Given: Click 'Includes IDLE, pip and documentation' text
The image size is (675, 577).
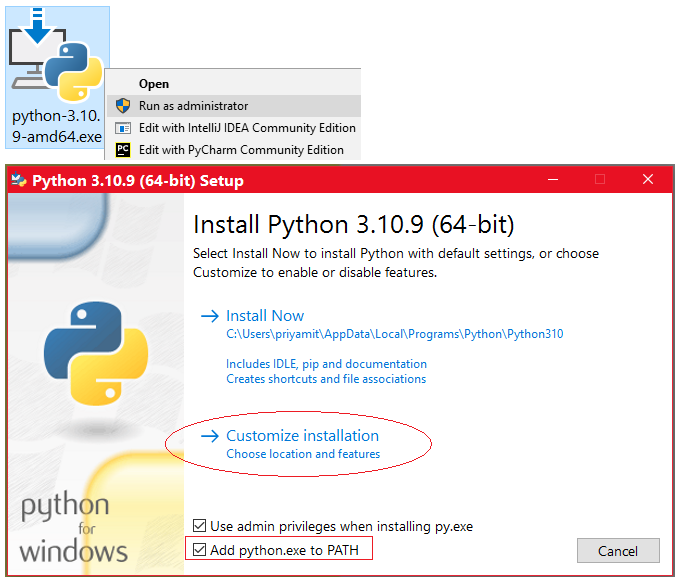Looking at the screenshot, I should tap(326, 364).
